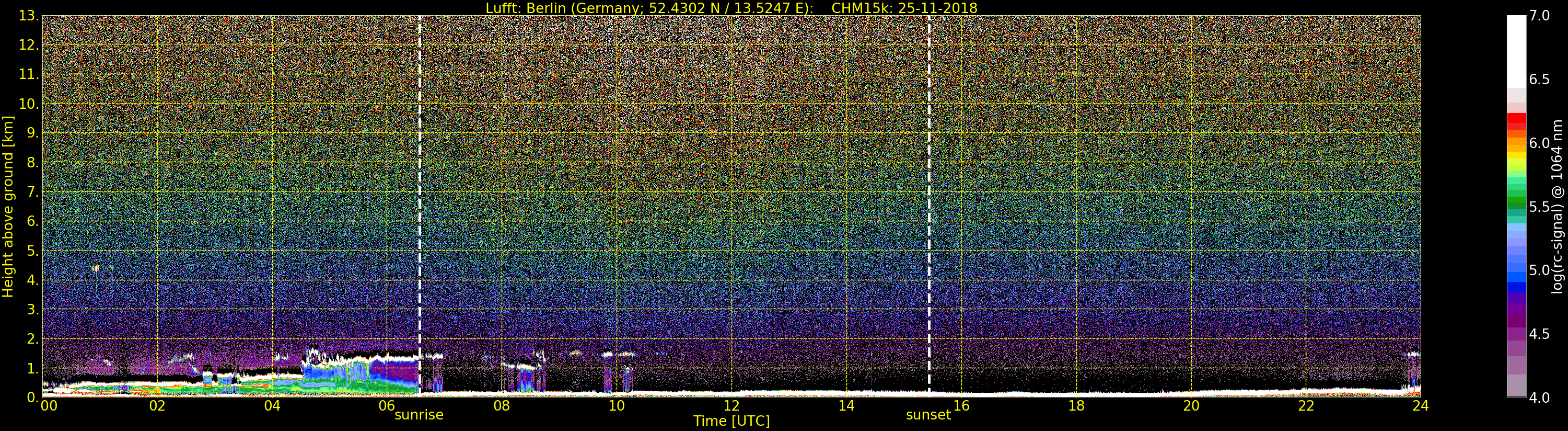The image size is (1568, 431).
Task: Click the "20" time axis tick
Action: tap(1191, 405)
